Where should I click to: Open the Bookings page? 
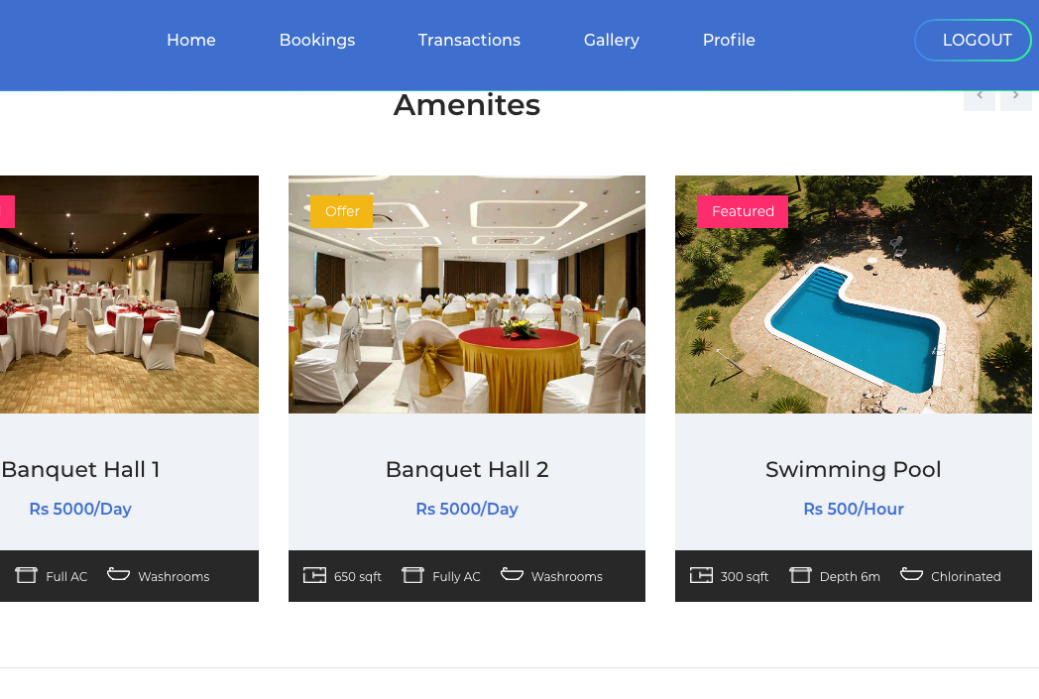click(x=317, y=40)
